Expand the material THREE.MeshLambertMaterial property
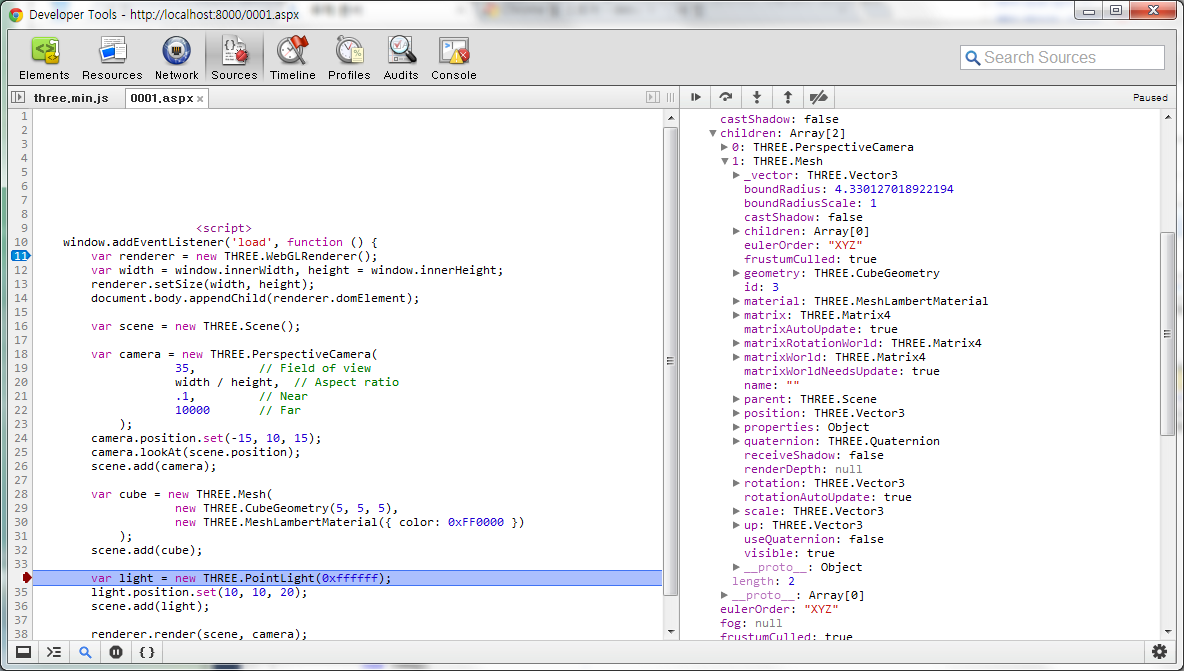 (736, 301)
